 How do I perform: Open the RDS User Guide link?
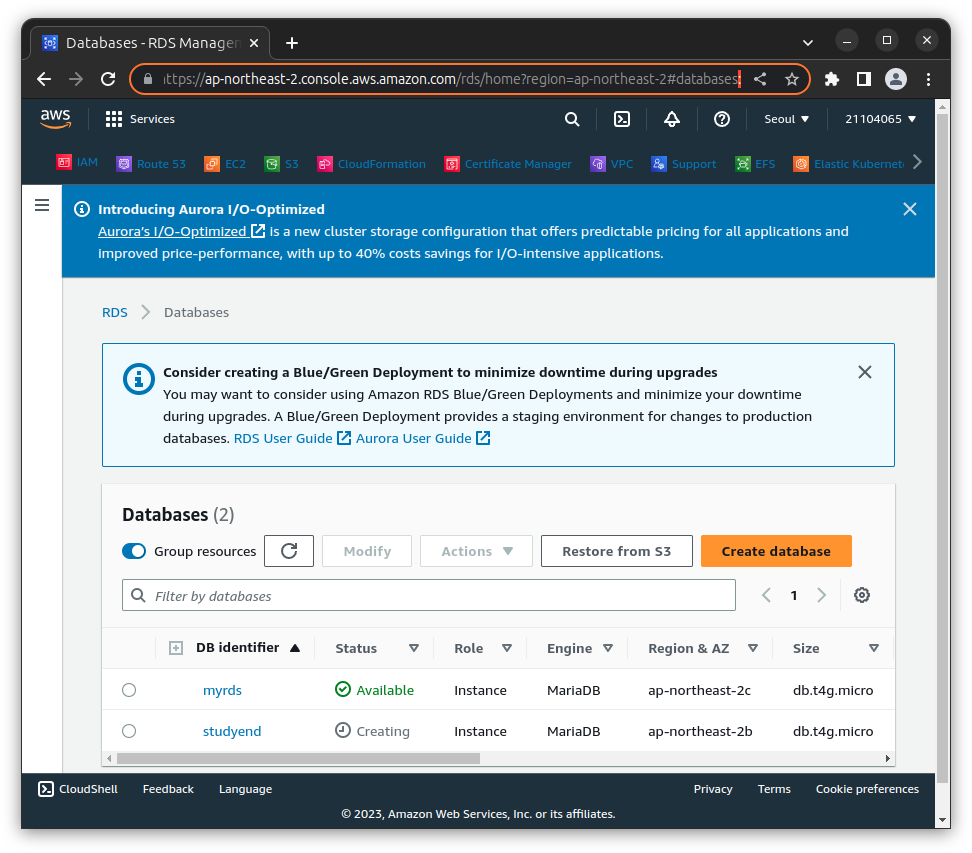292,438
